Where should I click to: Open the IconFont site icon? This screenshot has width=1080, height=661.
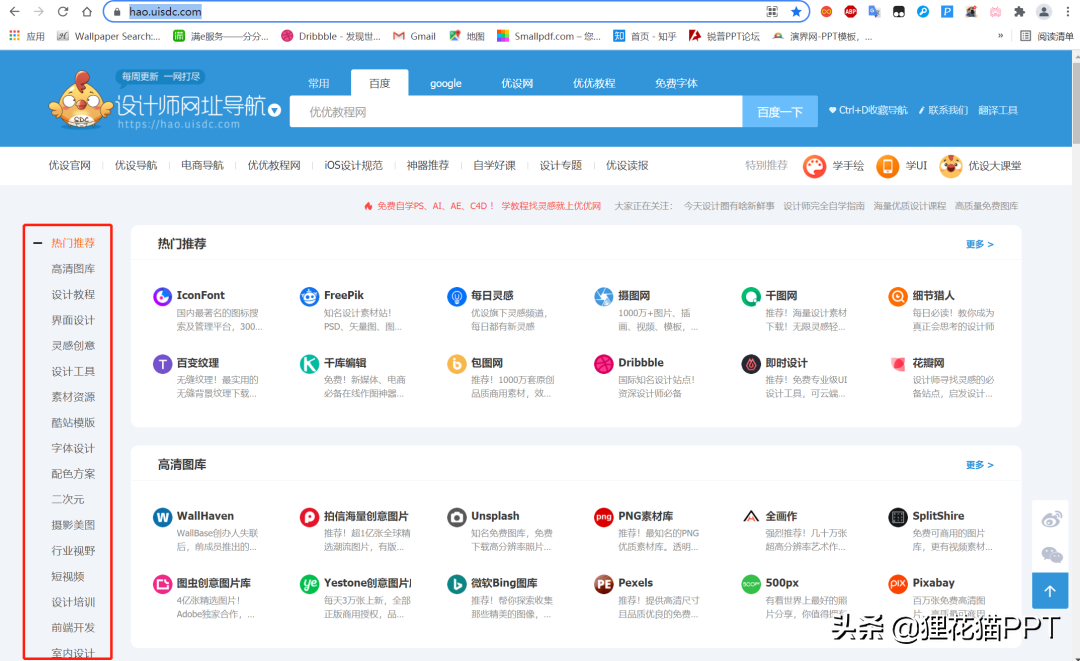pos(162,297)
